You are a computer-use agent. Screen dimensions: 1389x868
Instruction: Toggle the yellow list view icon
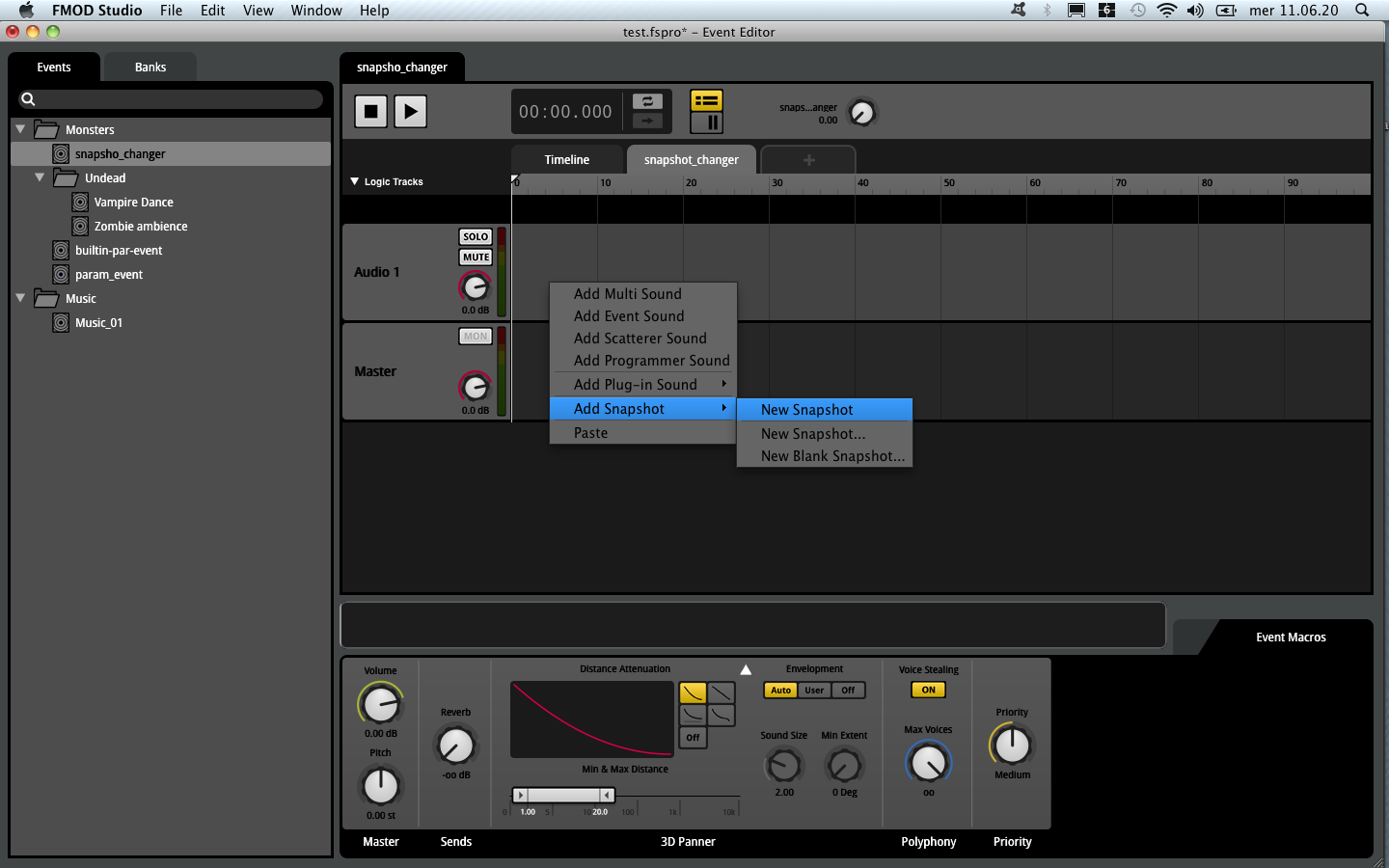pos(707,100)
